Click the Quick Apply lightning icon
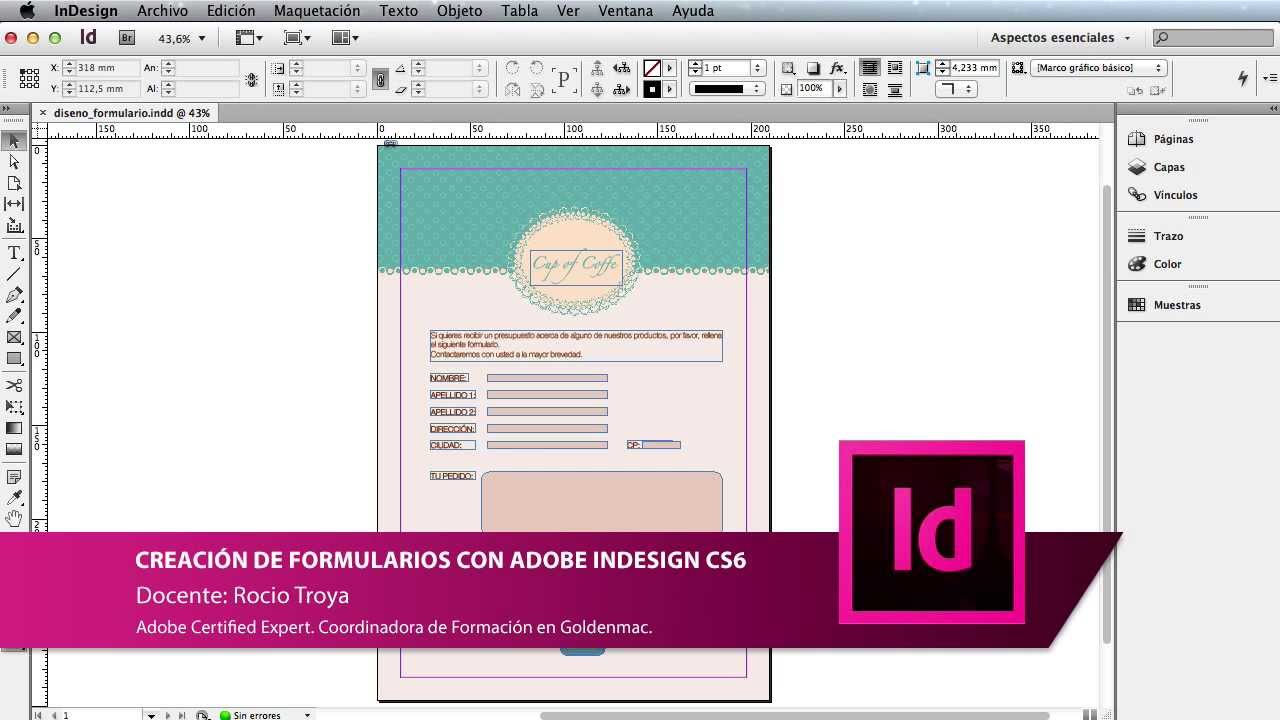 (1243, 78)
